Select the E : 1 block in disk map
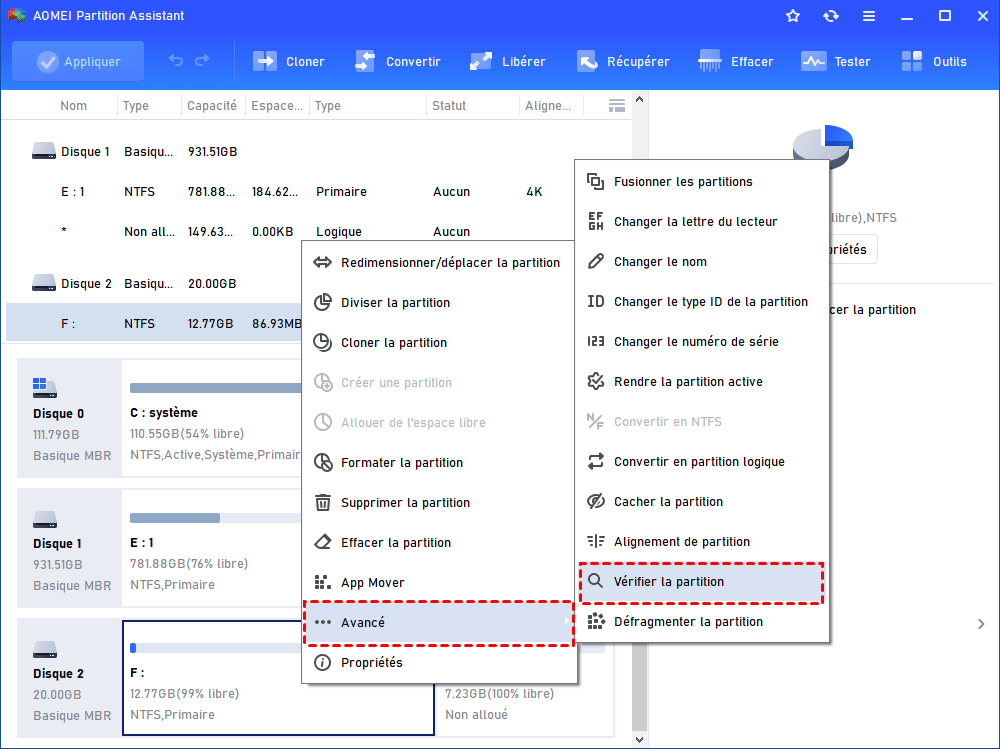 coord(212,548)
